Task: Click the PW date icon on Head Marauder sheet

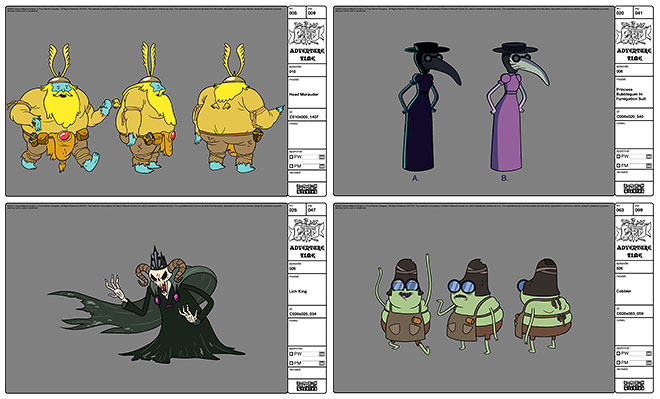Action: [322, 157]
